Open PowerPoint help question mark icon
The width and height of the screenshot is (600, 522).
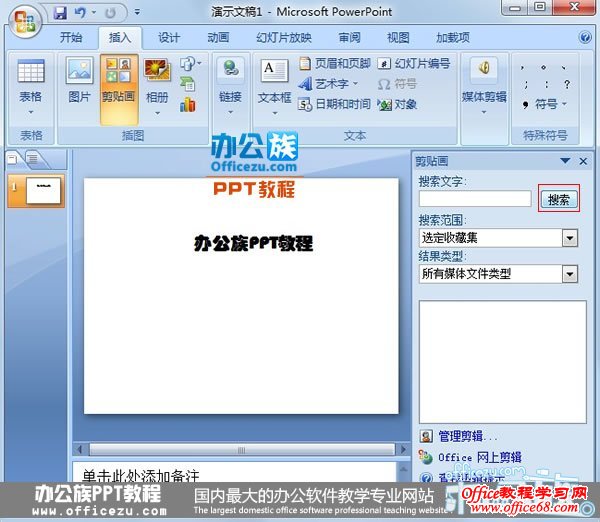(x=586, y=37)
